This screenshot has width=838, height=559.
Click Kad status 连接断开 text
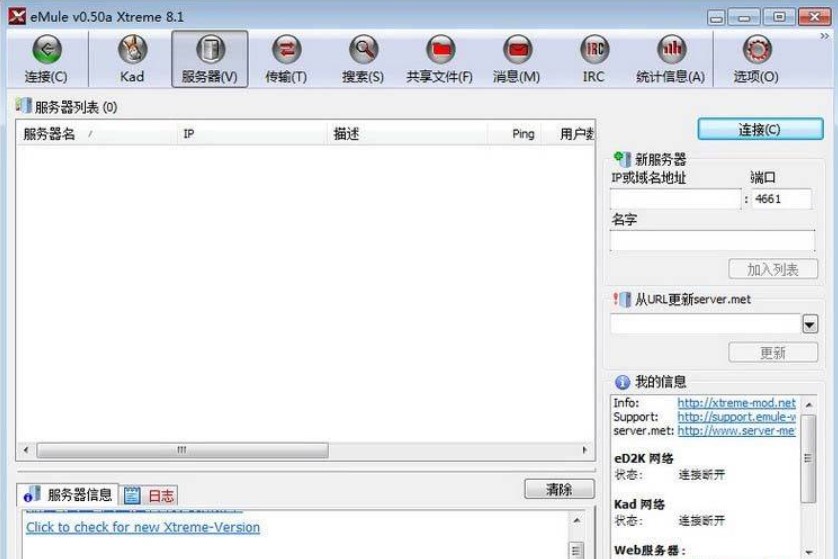(702, 521)
